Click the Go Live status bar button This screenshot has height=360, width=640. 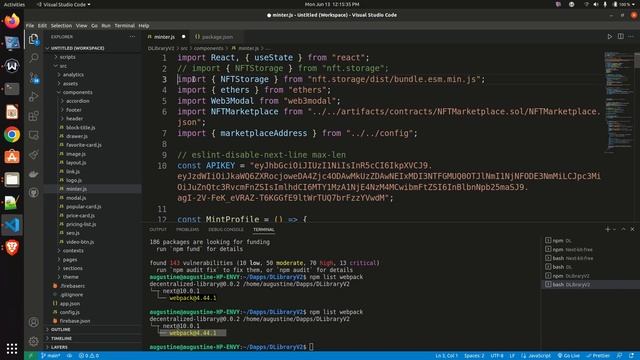pos(569,356)
